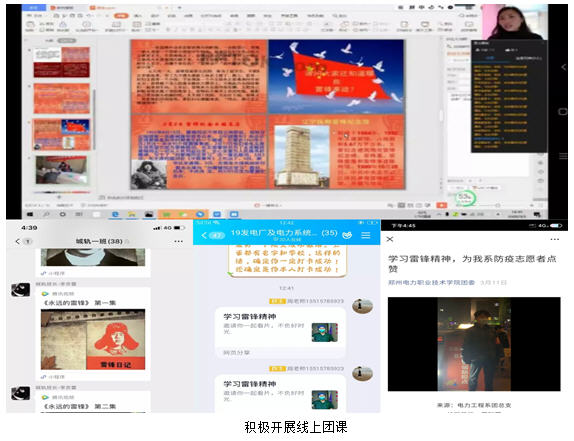
Task: Open the 《永远的雷锋》第一集 video thumbnail
Action: (x=93, y=339)
